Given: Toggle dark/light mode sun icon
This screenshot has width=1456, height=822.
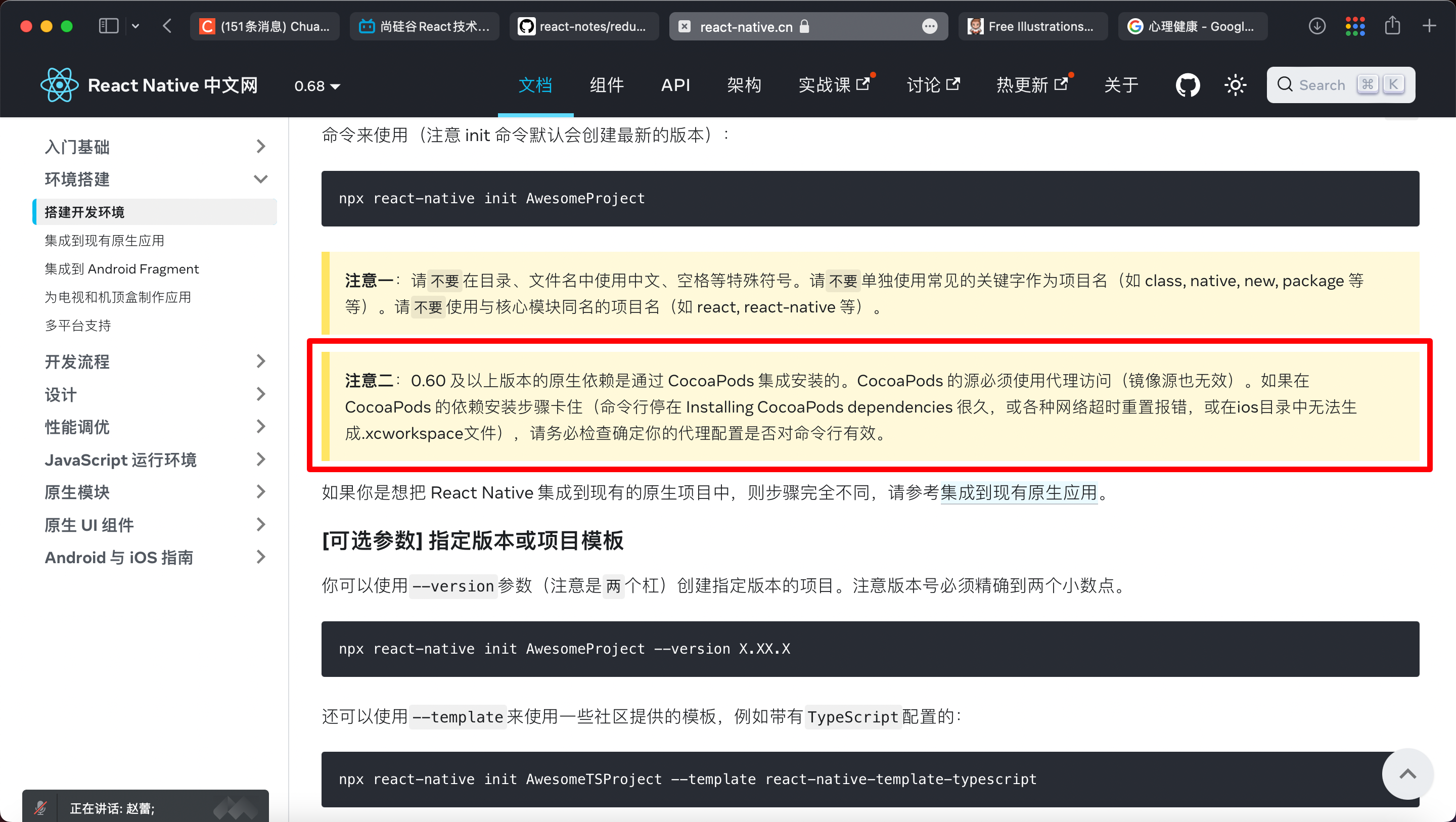Looking at the screenshot, I should click(1235, 85).
